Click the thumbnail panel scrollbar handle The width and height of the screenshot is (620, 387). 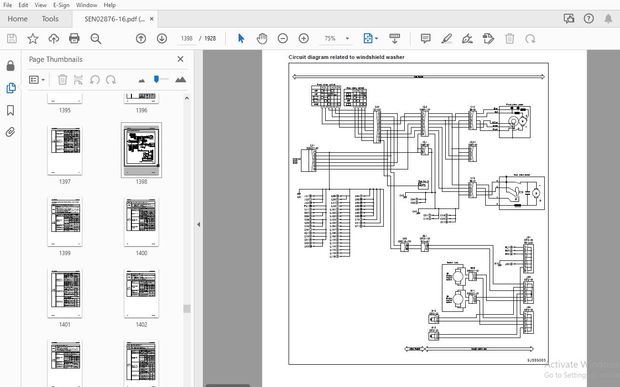pyautogui.click(x=187, y=309)
